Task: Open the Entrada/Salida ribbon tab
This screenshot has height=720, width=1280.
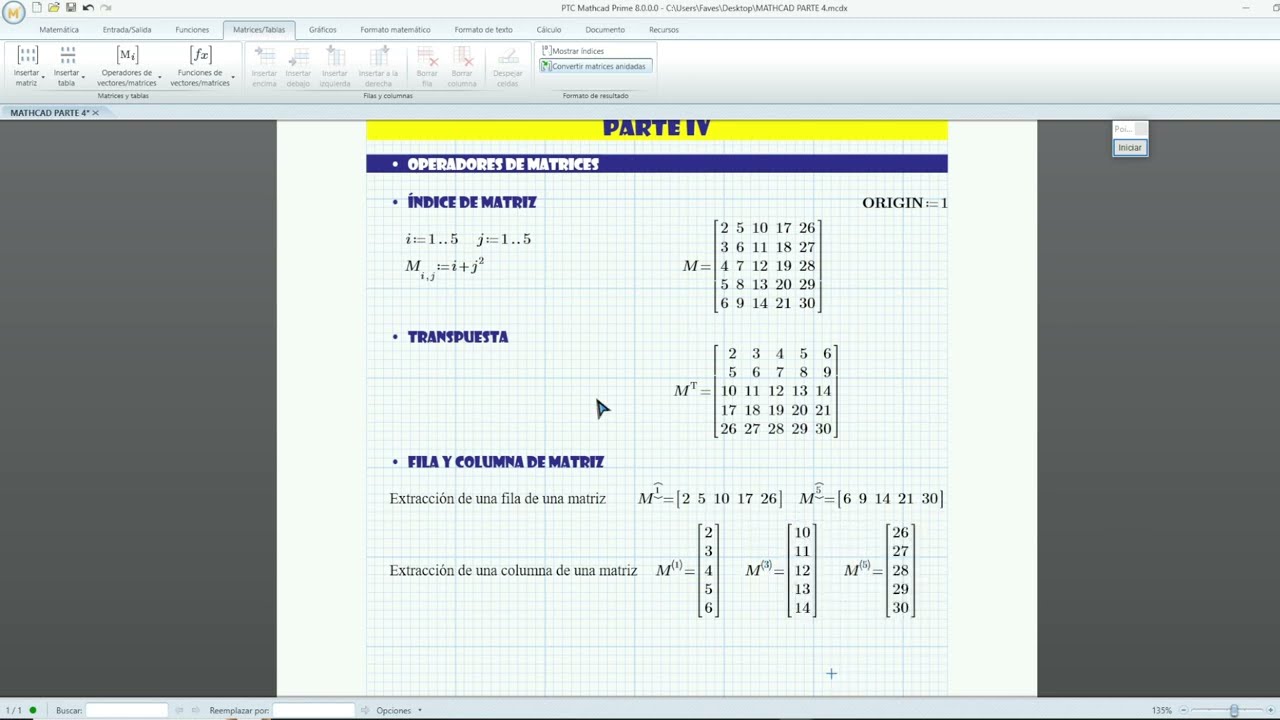Action: (127, 30)
